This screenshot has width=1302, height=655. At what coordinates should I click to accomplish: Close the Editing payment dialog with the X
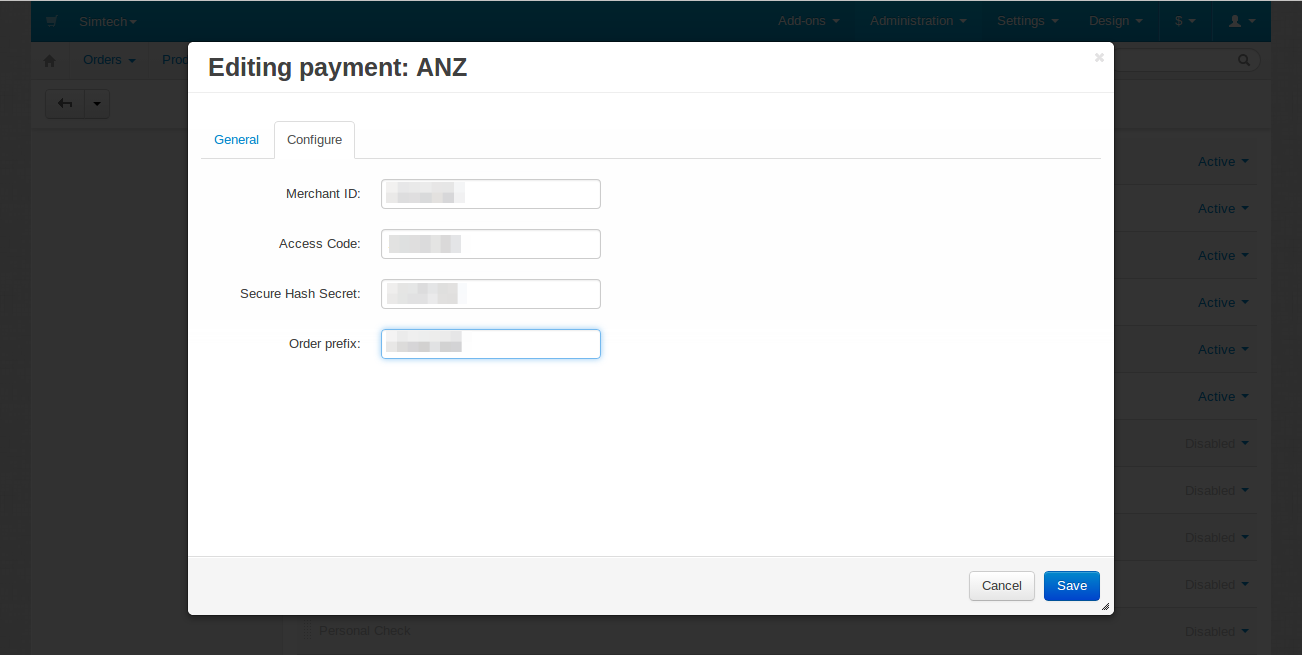tap(1099, 58)
